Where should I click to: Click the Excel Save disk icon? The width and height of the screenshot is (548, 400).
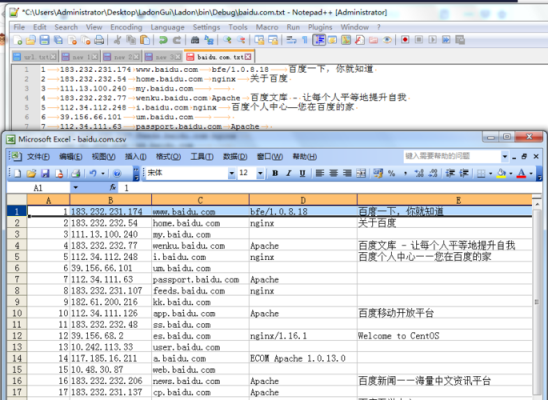click(x=45, y=173)
